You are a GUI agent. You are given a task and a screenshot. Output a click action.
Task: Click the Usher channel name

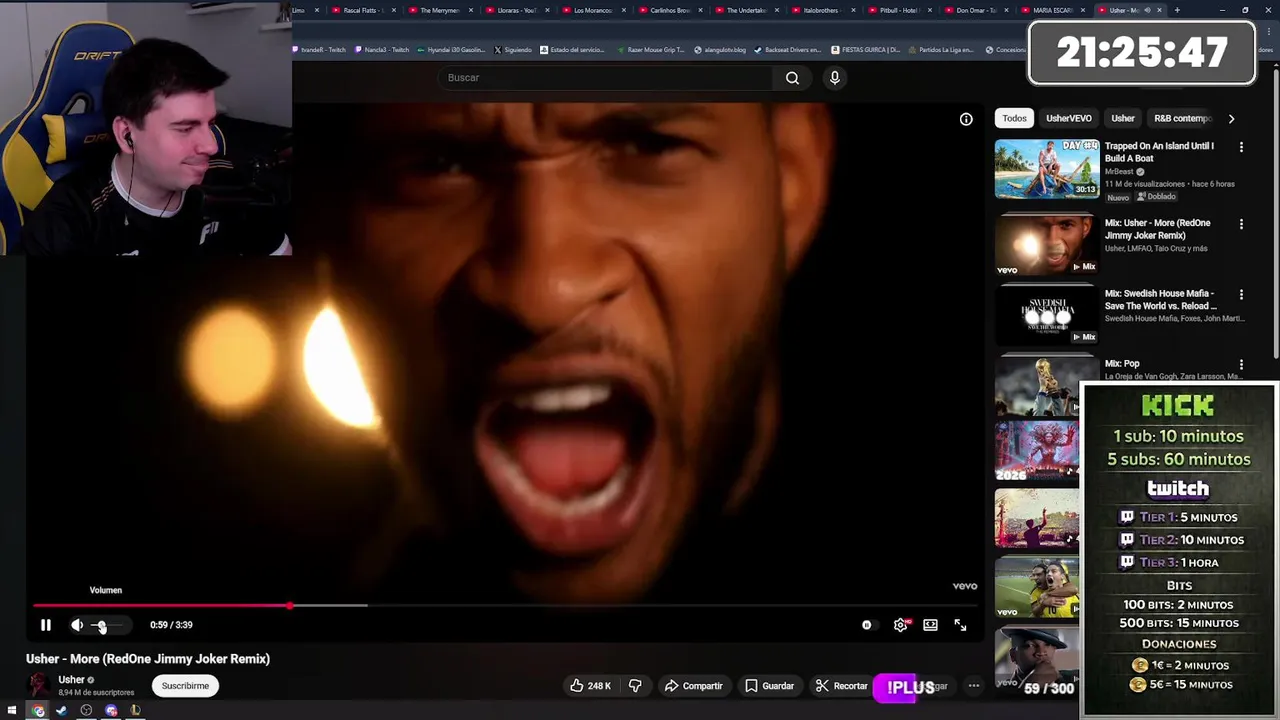coord(71,680)
